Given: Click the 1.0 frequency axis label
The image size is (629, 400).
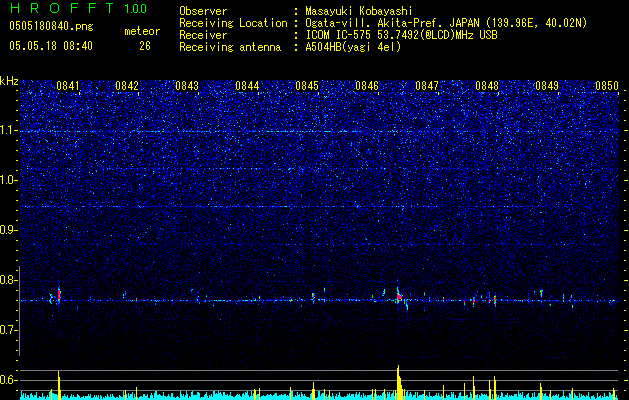Looking at the screenshot, I should point(8,180).
